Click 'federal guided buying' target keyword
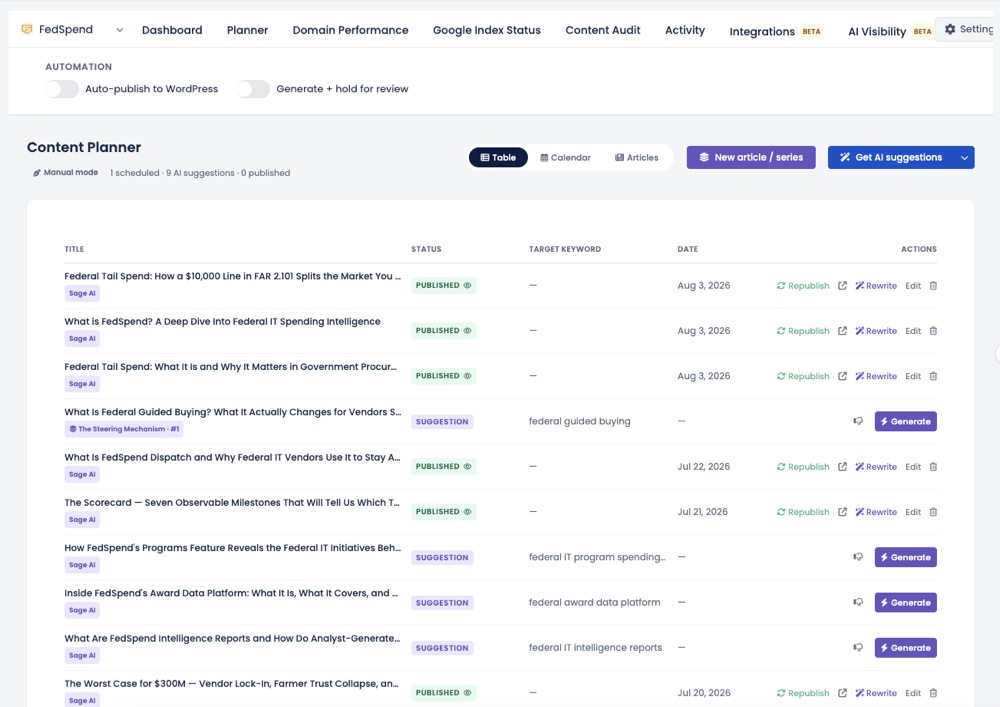The width and height of the screenshot is (1000, 707). click(x=579, y=421)
